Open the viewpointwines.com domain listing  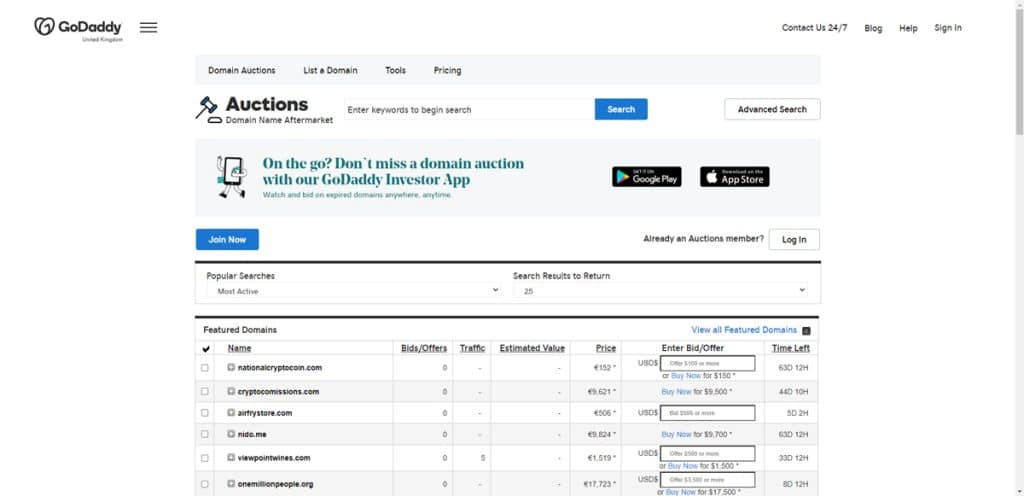click(274, 458)
